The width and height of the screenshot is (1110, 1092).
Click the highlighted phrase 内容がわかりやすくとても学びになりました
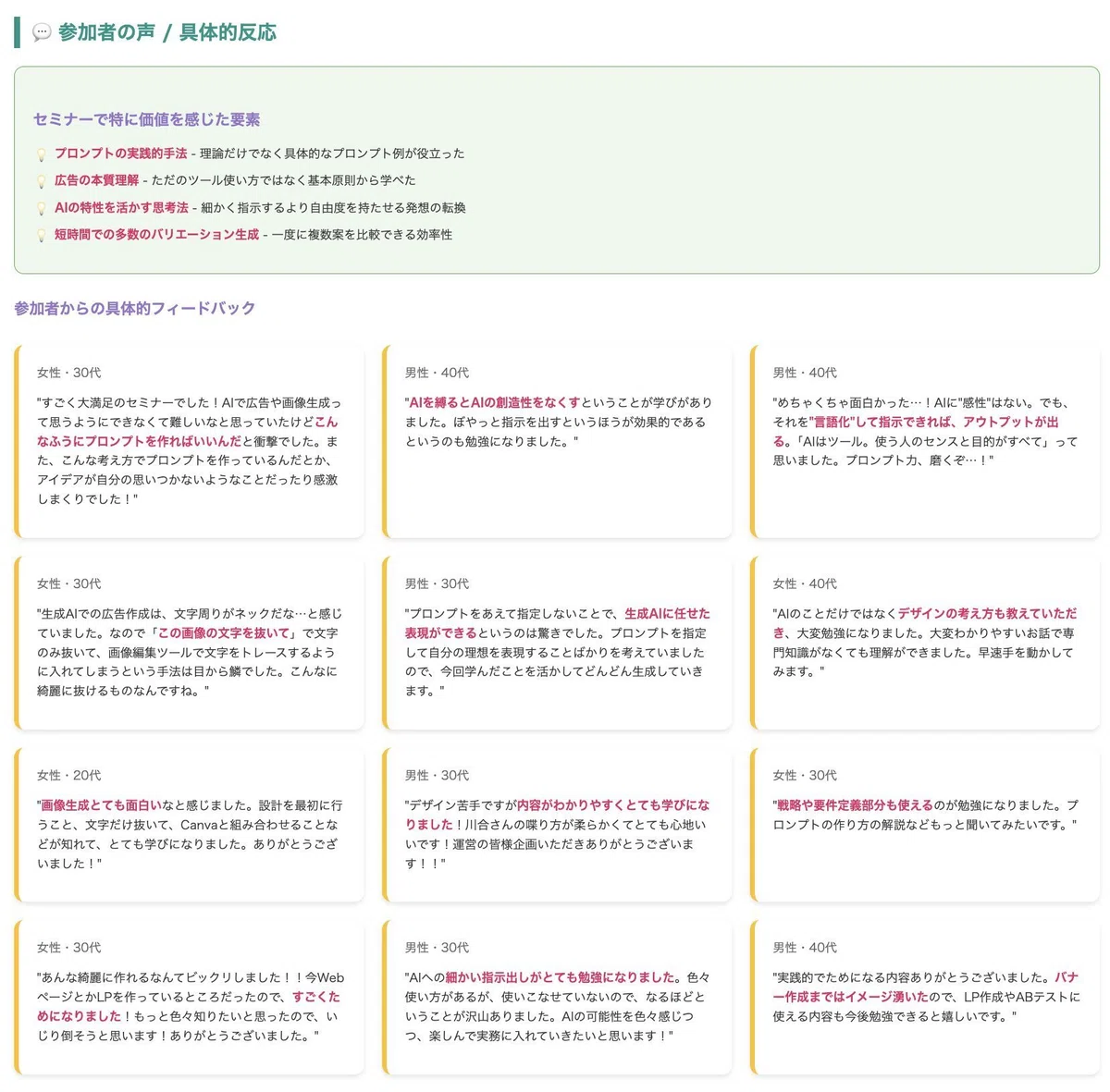pos(557,815)
